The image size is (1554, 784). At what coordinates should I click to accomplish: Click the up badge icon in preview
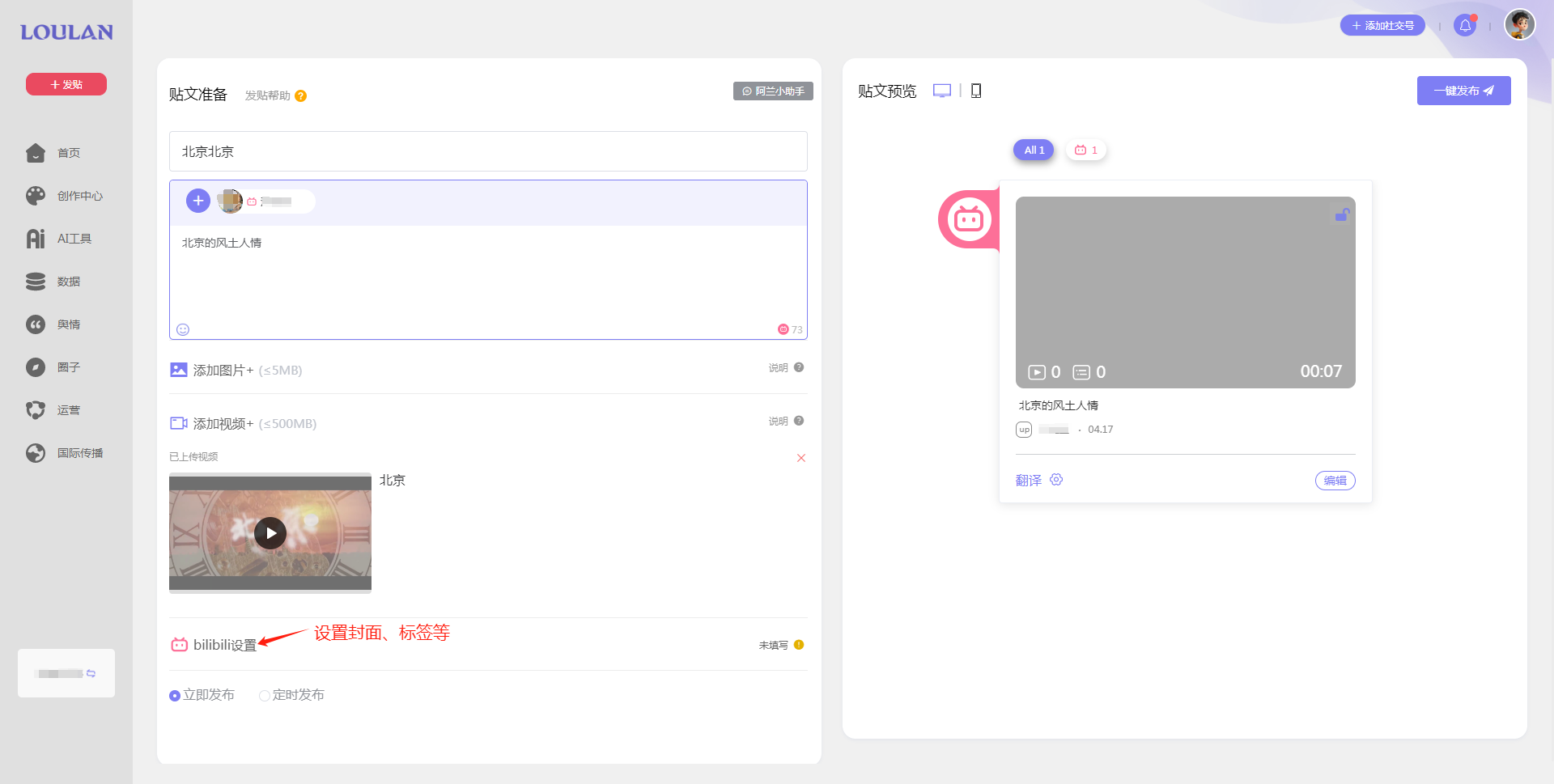pyautogui.click(x=1024, y=430)
